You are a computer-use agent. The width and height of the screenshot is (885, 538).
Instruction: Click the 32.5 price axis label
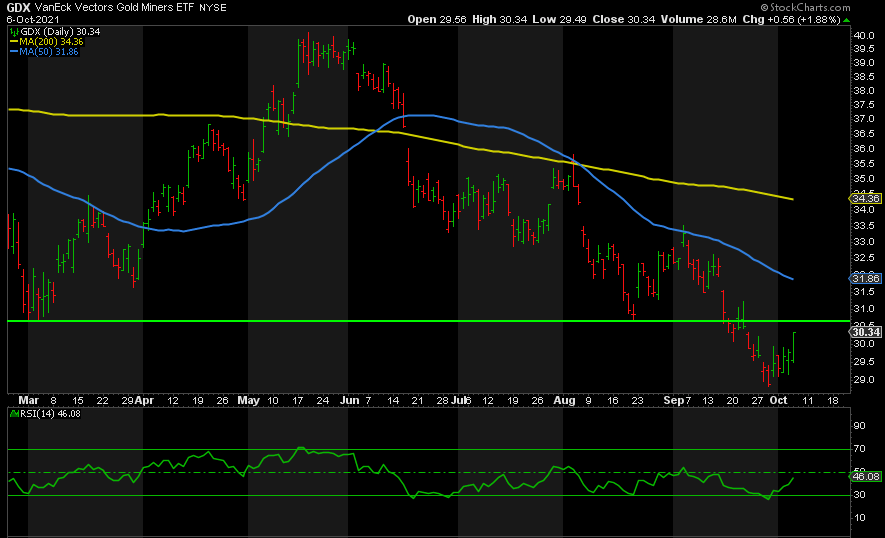pos(864,258)
